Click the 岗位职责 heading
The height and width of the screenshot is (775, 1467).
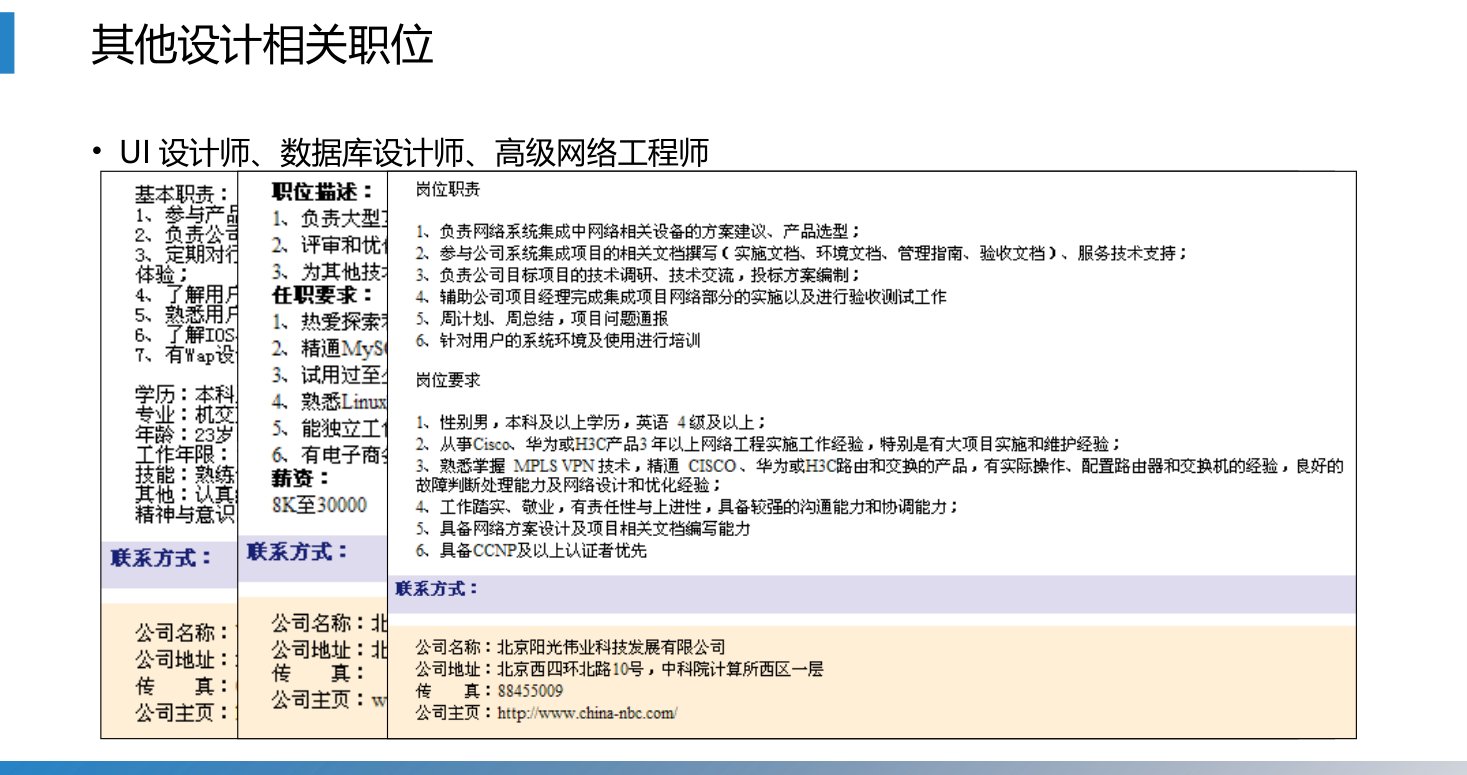448,189
